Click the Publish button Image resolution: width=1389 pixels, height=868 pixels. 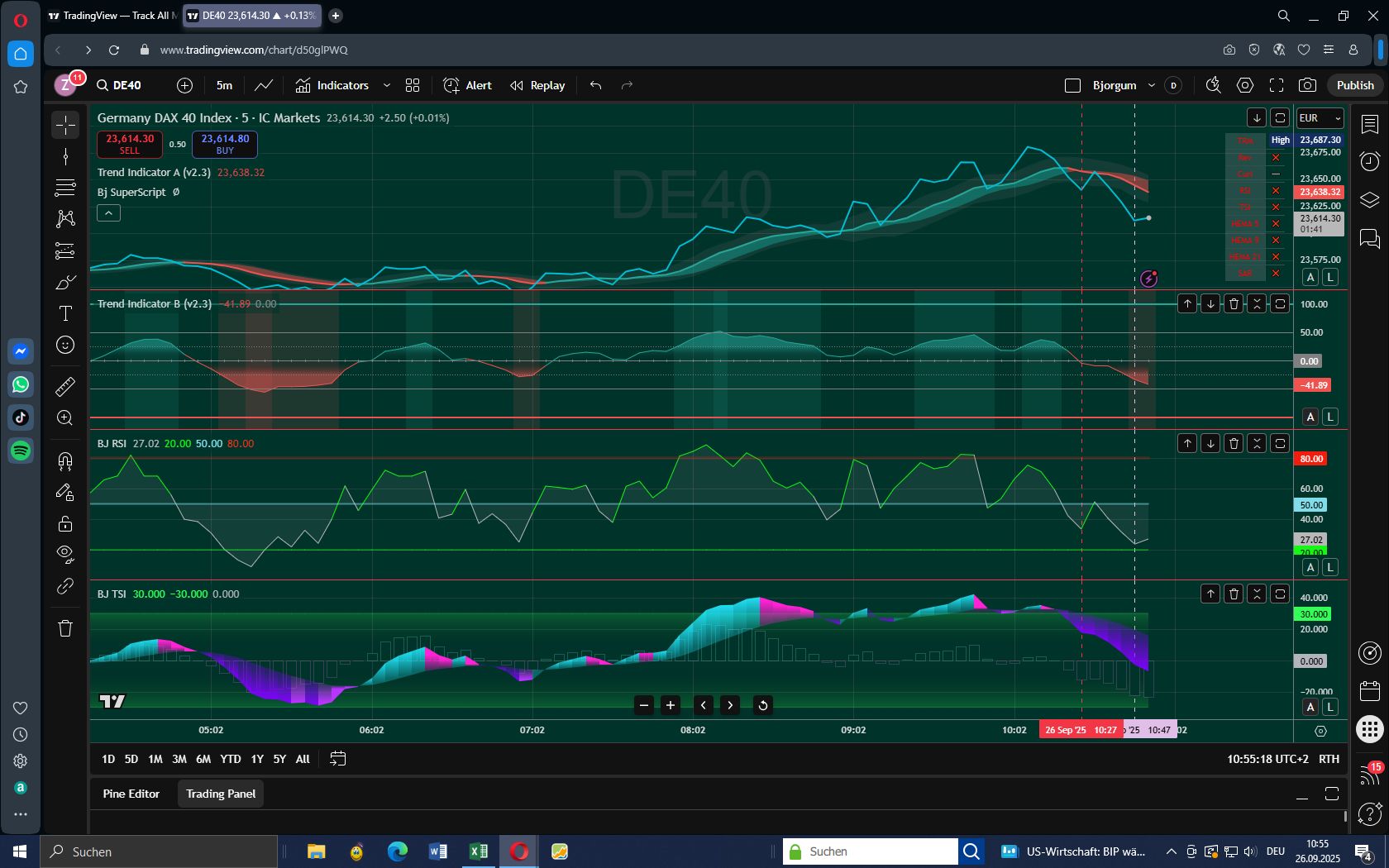(1355, 85)
